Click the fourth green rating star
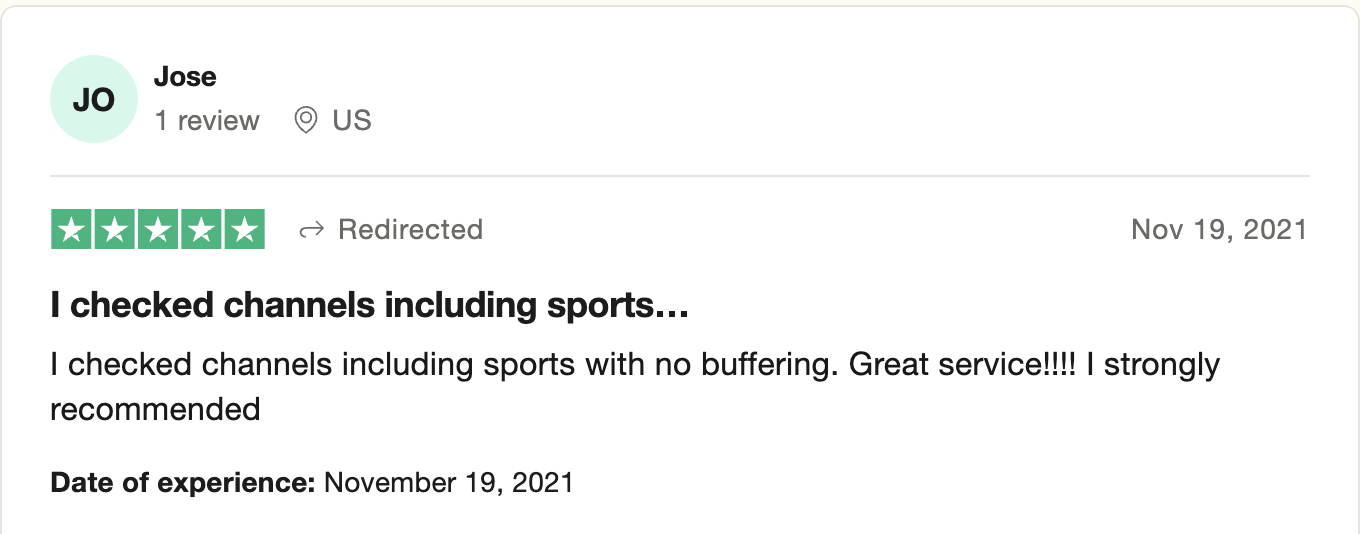The image size is (1360, 534). click(x=201, y=230)
